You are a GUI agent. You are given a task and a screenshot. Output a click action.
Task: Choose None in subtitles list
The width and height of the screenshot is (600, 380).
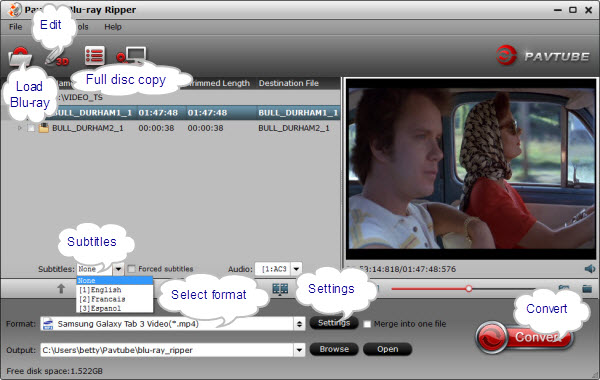(x=115, y=281)
